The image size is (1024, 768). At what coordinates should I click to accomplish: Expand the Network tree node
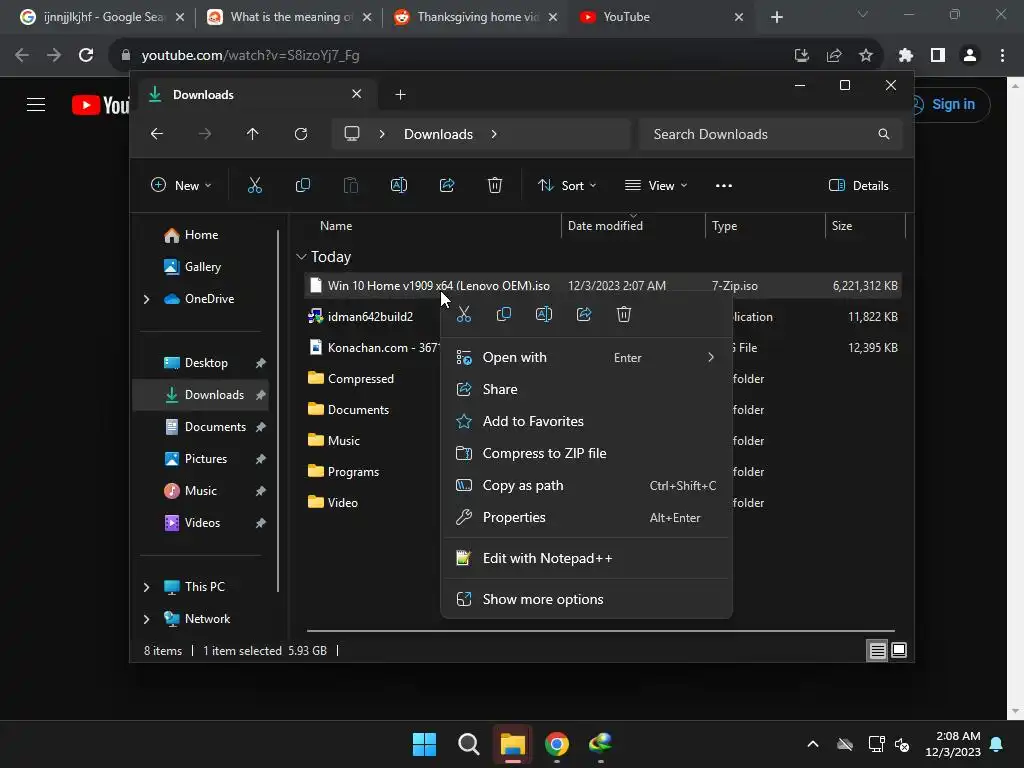(x=146, y=619)
